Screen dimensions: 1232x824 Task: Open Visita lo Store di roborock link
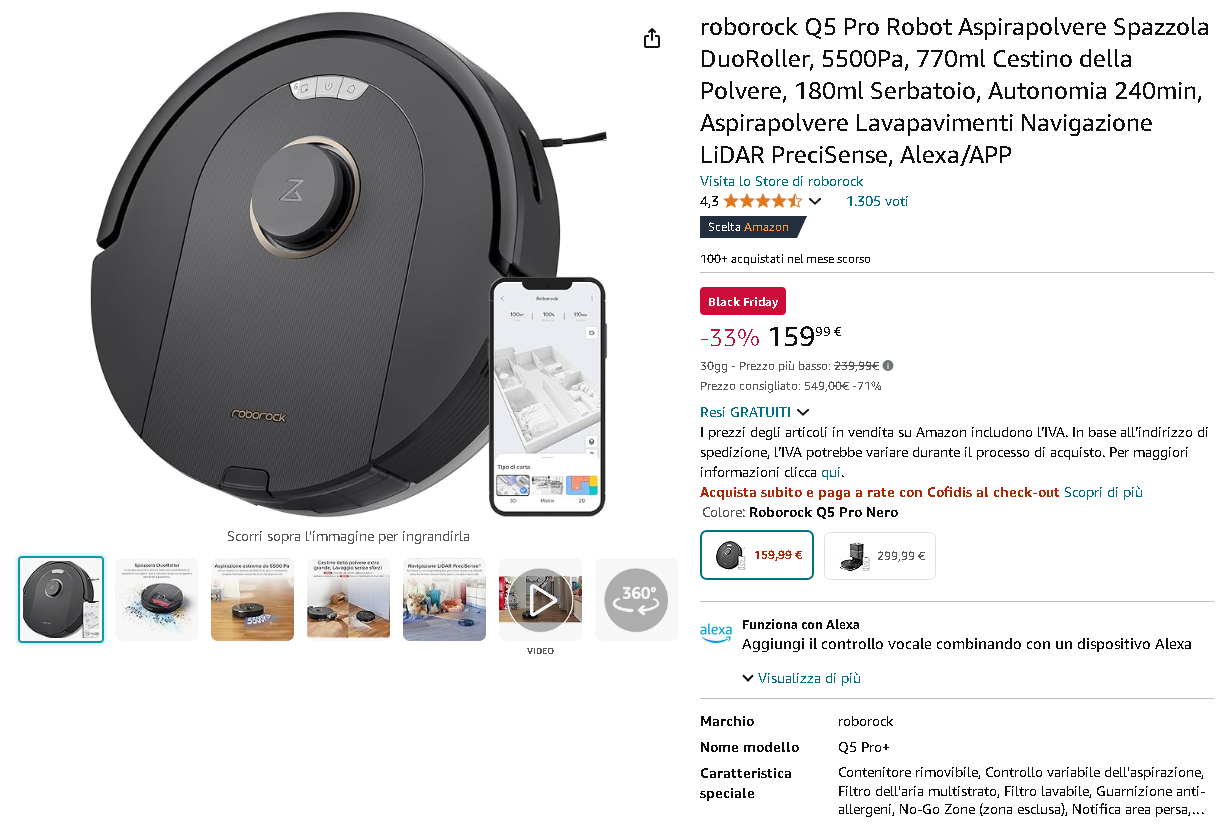(781, 181)
